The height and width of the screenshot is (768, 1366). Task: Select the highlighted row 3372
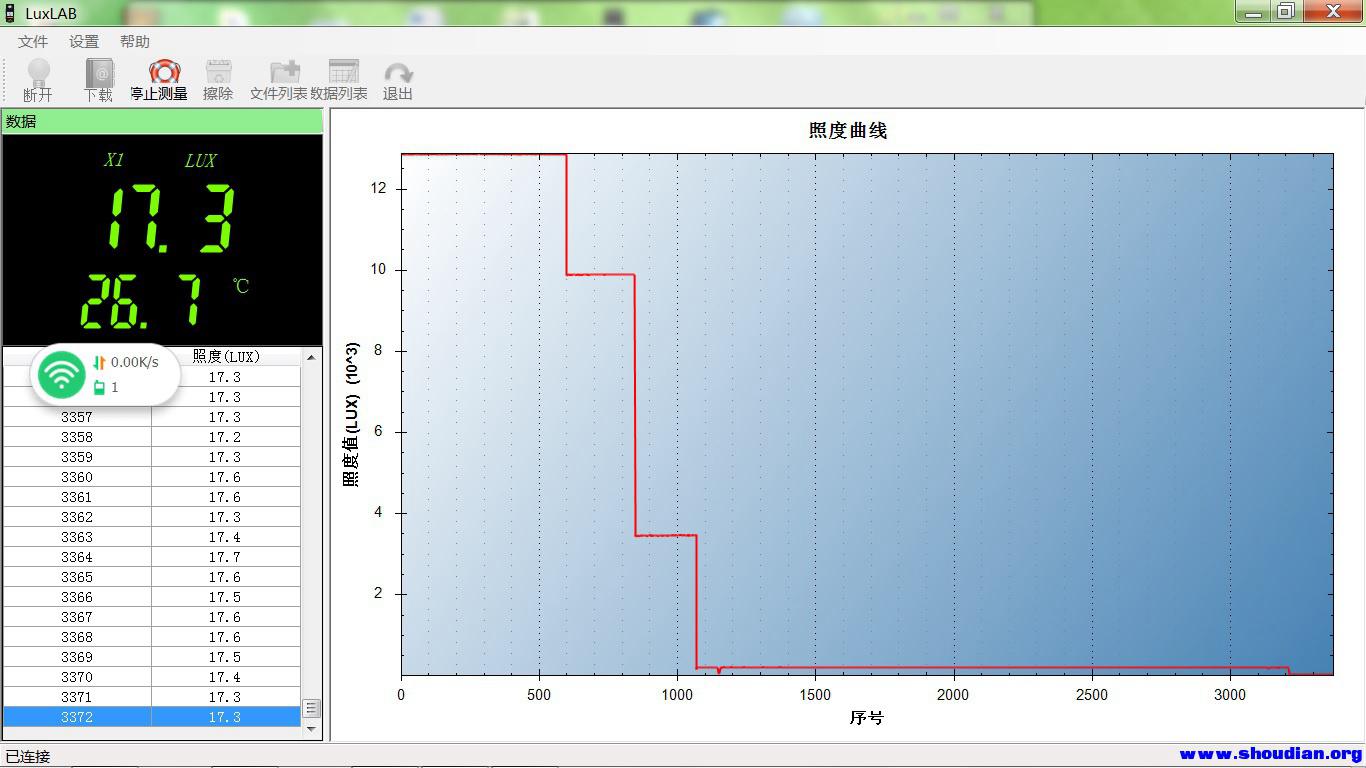pyautogui.click(x=152, y=717)
